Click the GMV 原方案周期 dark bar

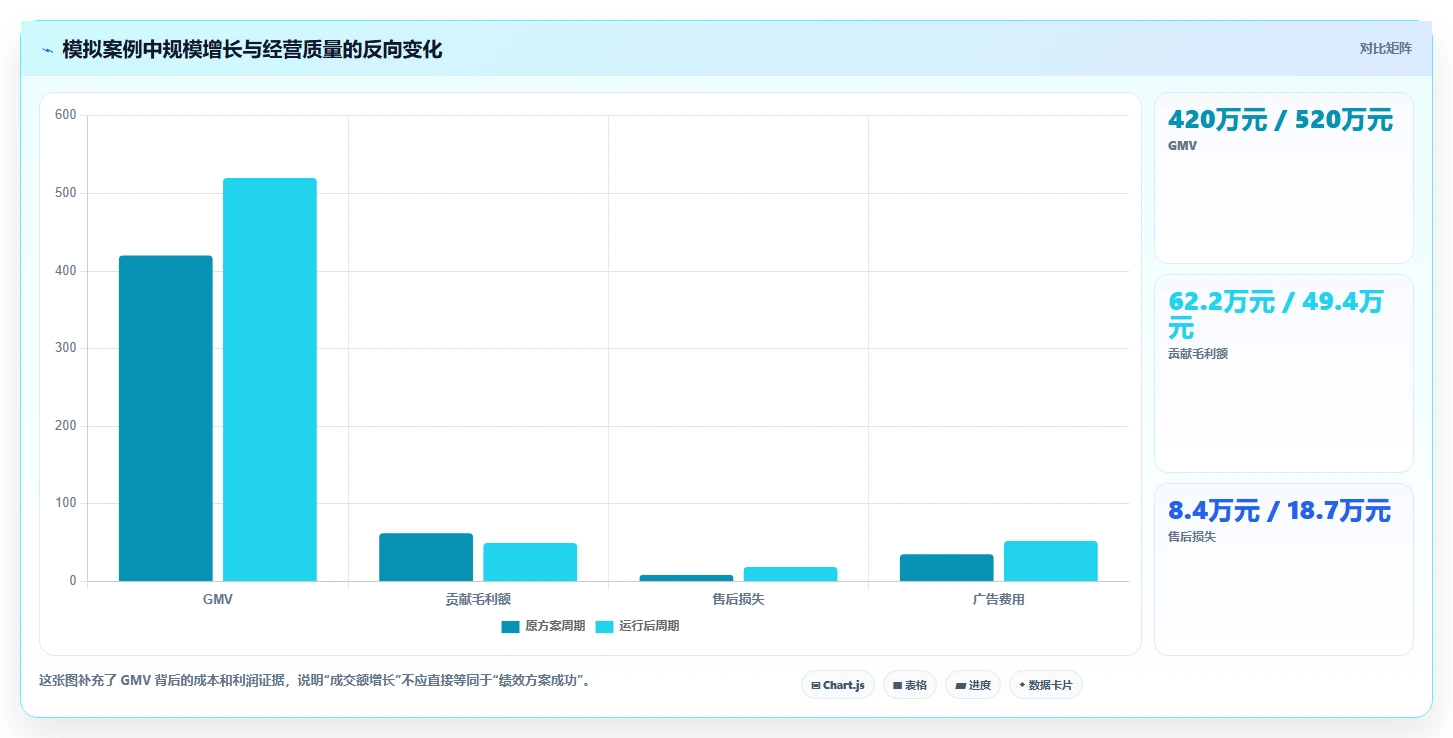click(x=166, y=418)
